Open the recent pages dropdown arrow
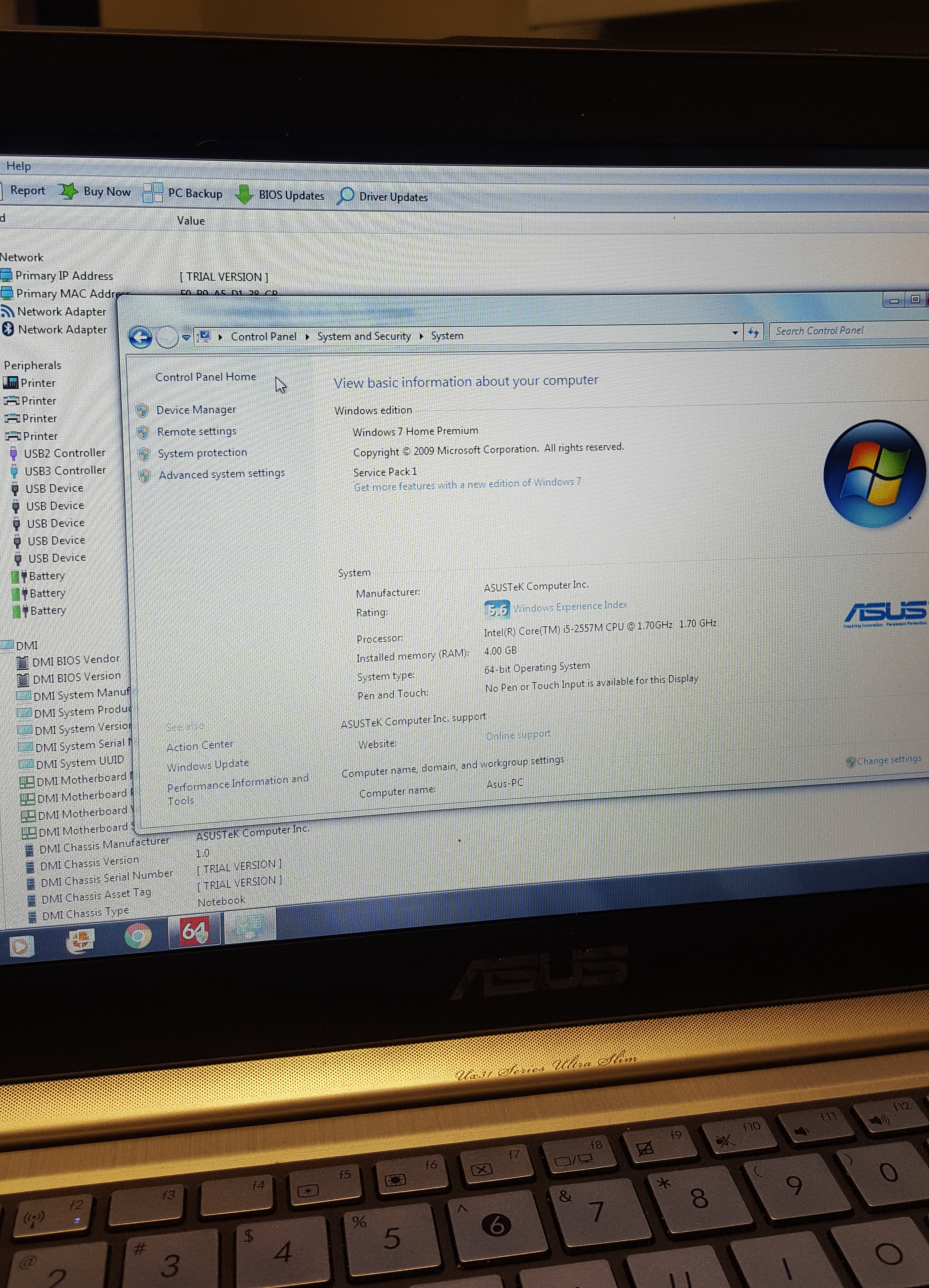The image size is (929, 1288). 186,337
